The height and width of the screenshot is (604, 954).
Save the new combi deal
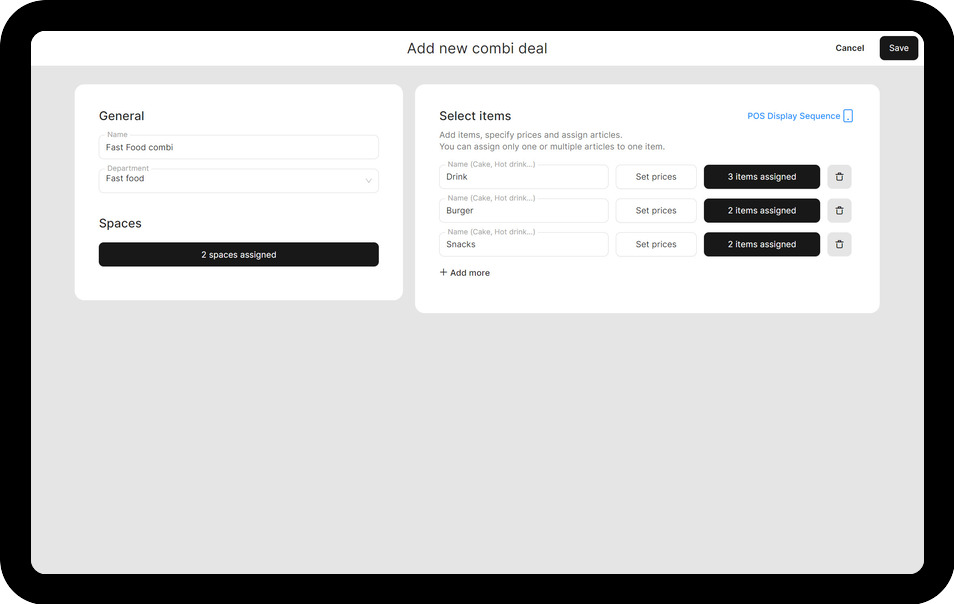[899, 48]
